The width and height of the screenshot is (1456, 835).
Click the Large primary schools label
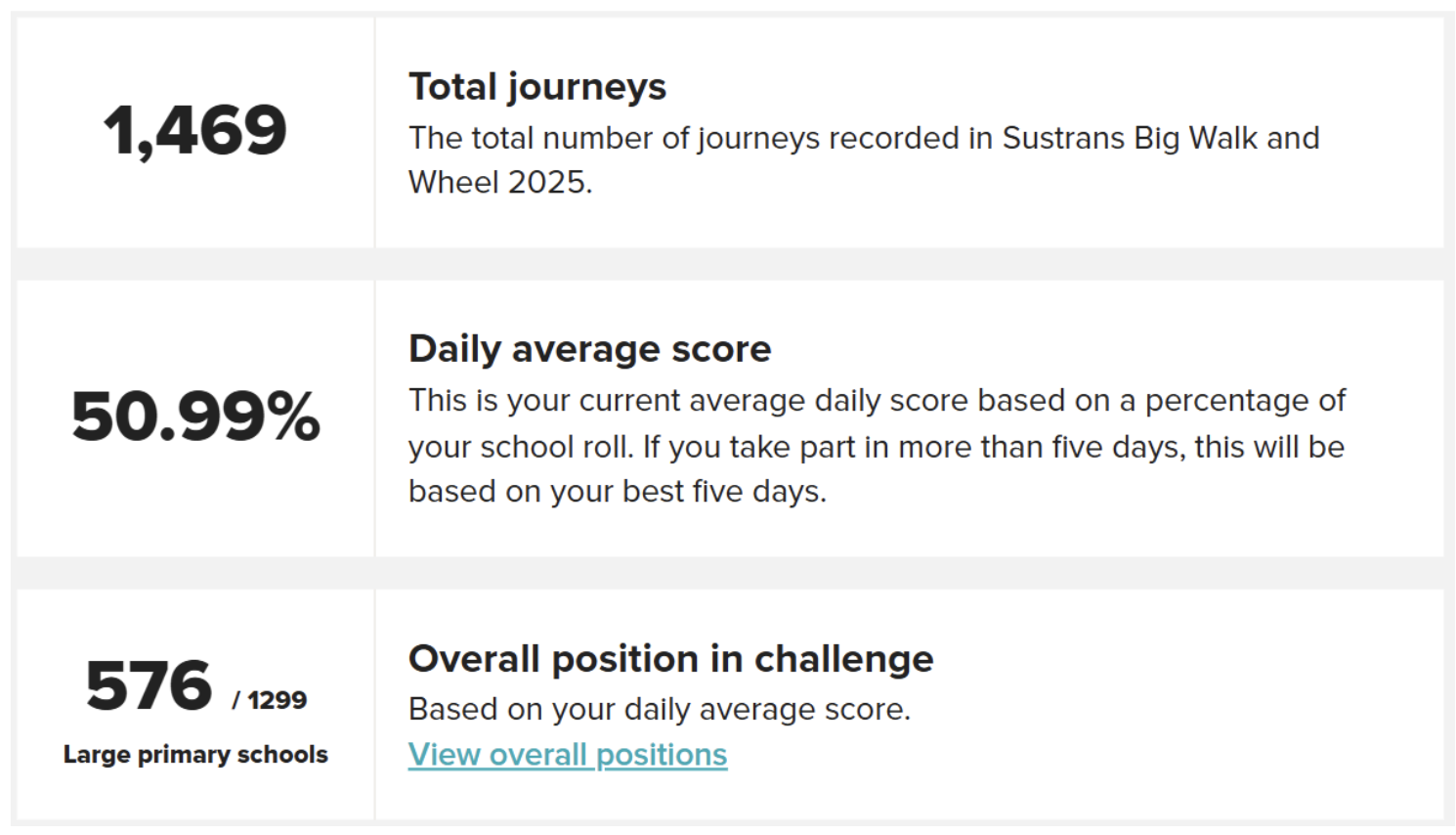[x=195, y=755]
